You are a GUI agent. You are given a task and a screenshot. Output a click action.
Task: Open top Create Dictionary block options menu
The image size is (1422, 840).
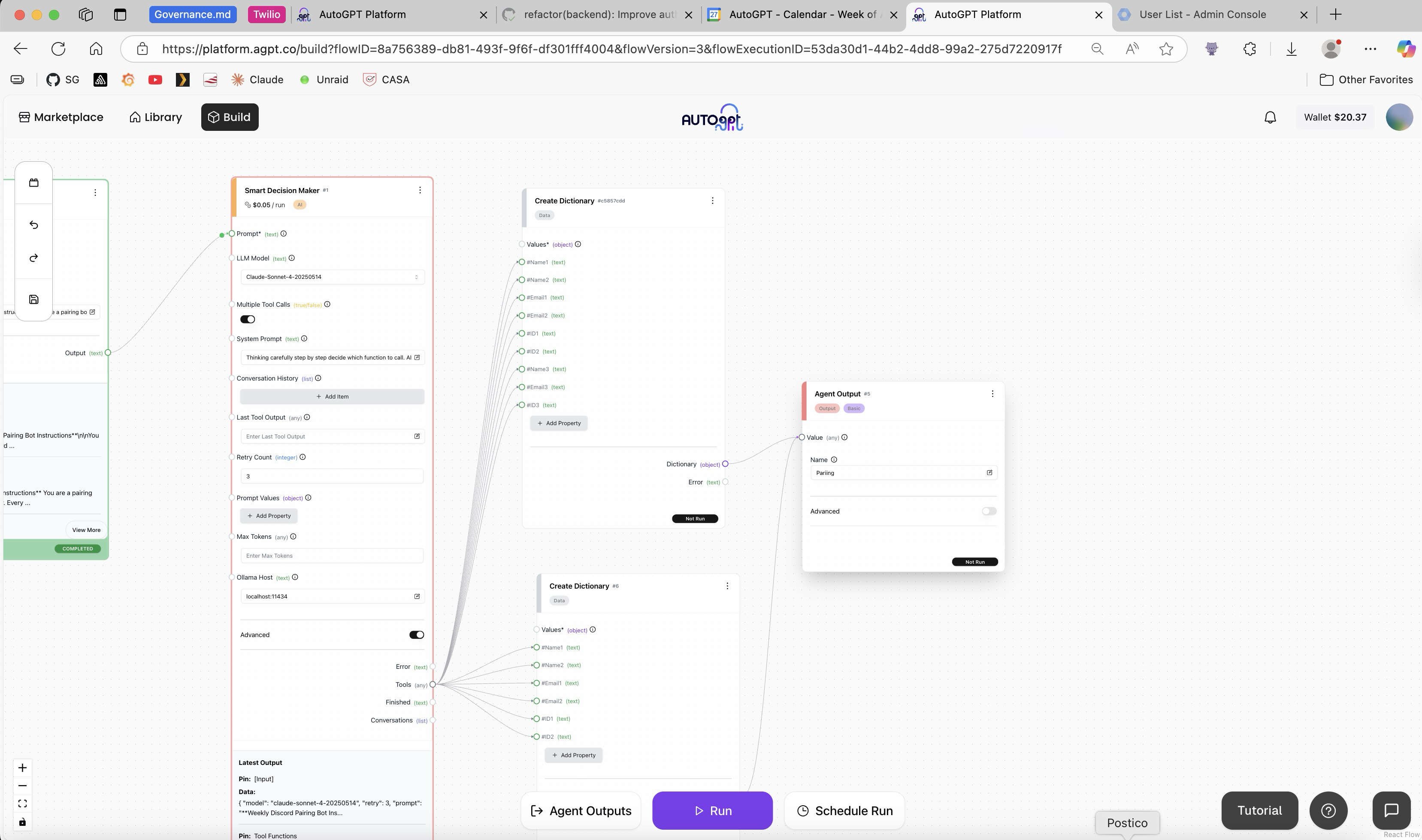[x=713, y=200]
